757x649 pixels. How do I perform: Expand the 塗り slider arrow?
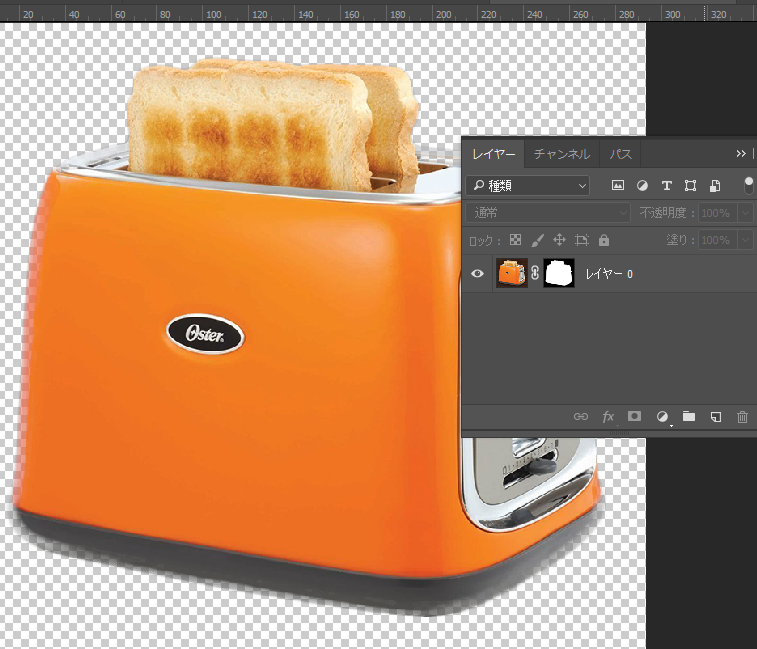(745, 240)
